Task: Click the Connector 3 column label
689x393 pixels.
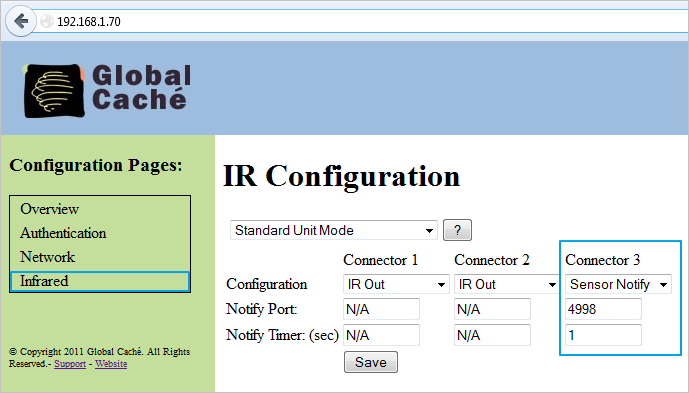Action: [602, 260]
